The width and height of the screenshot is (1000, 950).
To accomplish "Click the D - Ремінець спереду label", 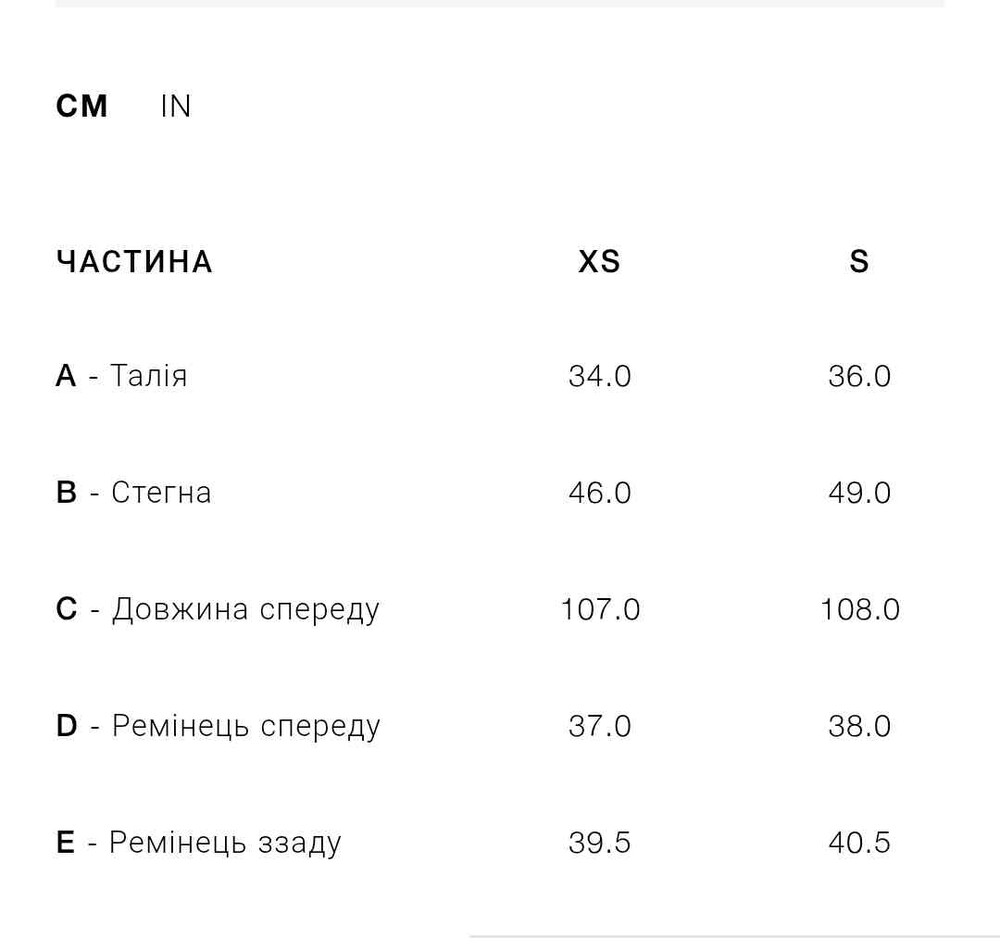I will tap(217, 726).
